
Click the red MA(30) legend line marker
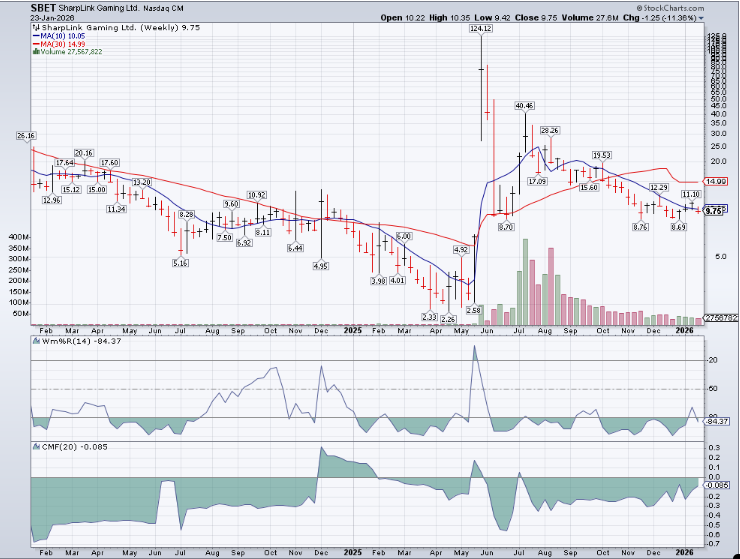[37, 45]
